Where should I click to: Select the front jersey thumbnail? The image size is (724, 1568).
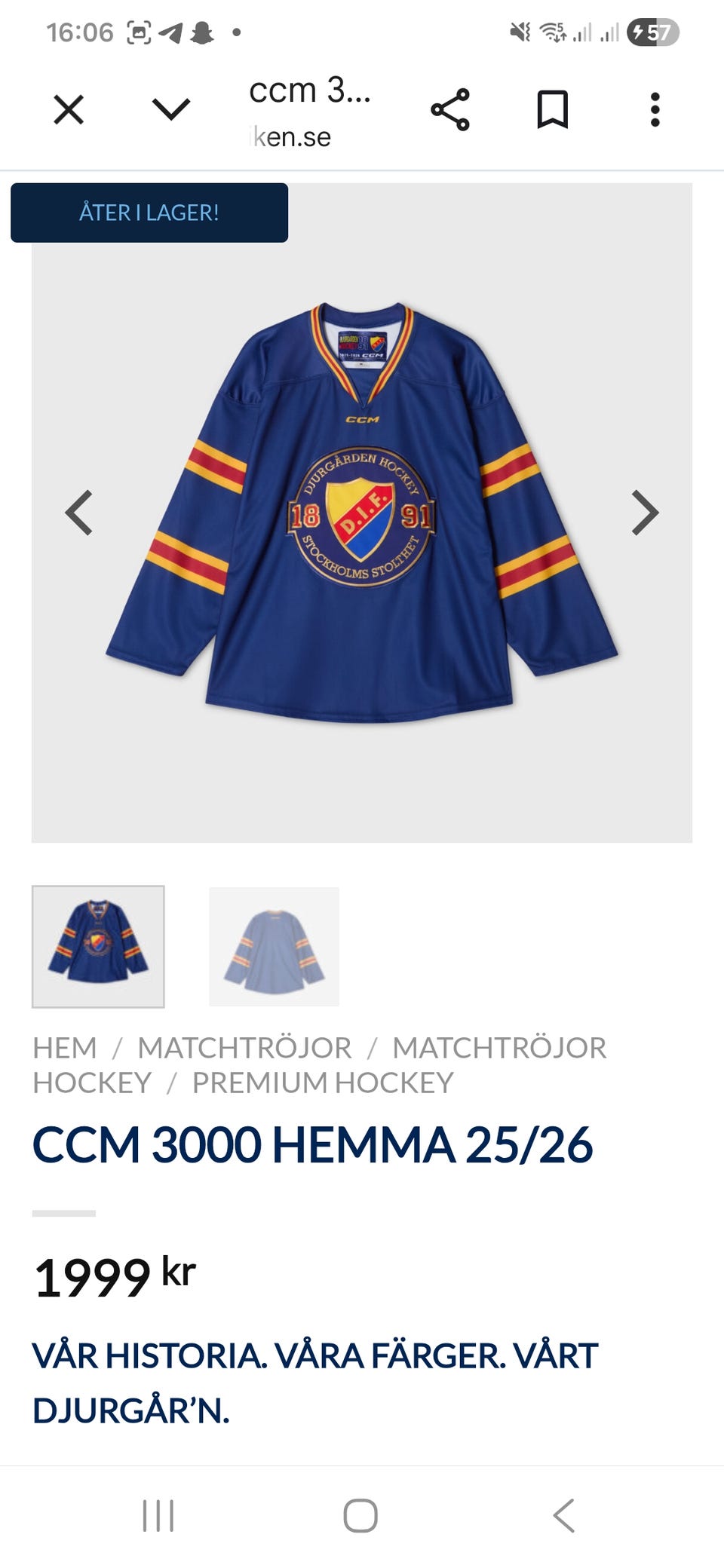click(98, 946)
